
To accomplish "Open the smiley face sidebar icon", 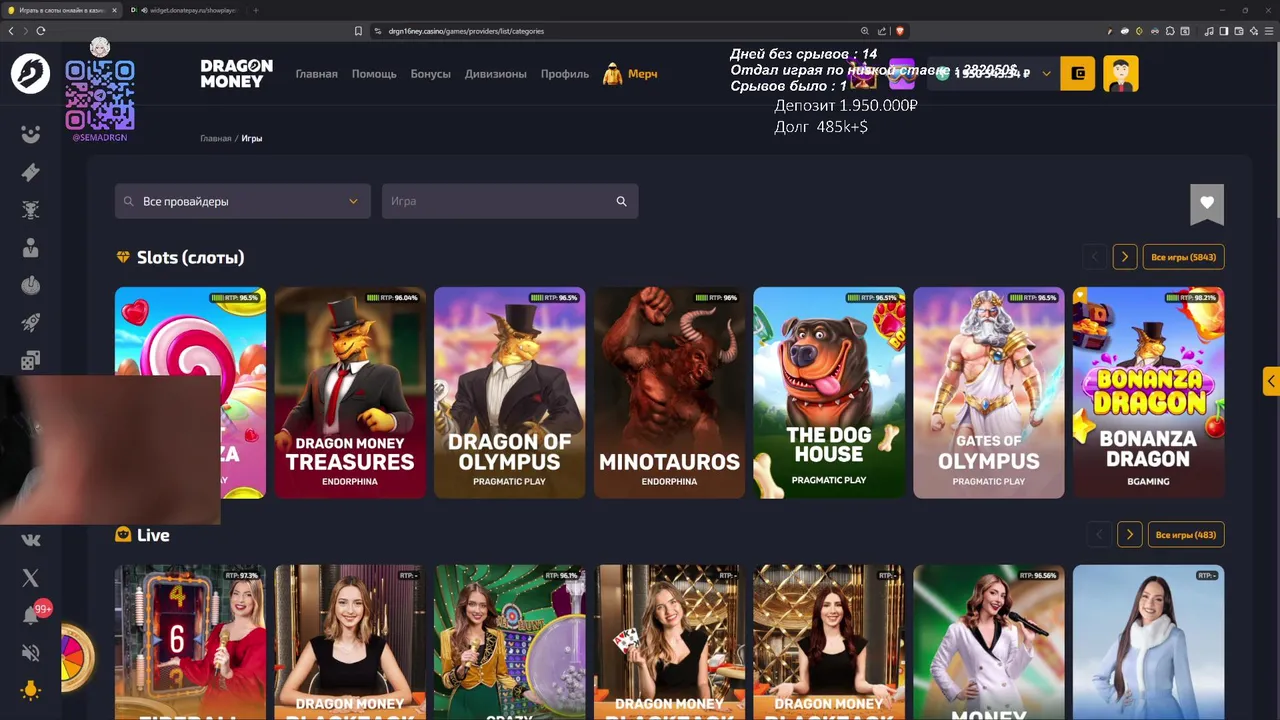I will click(x=31, y=135).
